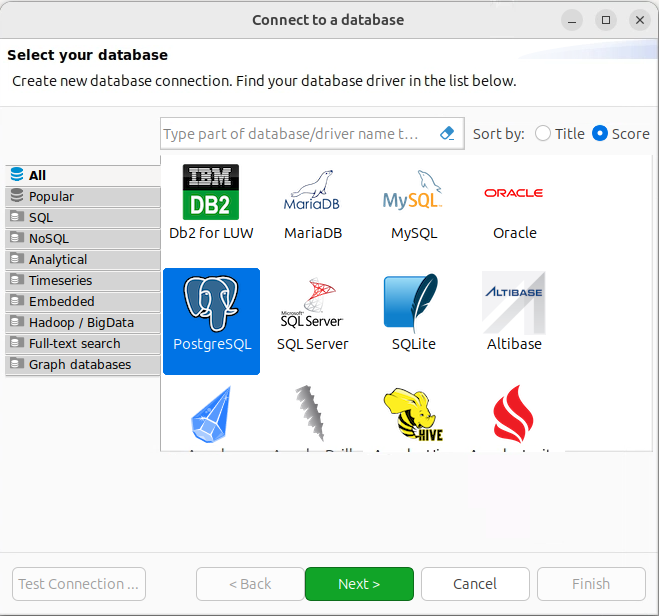Click the PostgreSQL elephant icon
The height and width of the screenshot is (616, 659).
point(211,304)
